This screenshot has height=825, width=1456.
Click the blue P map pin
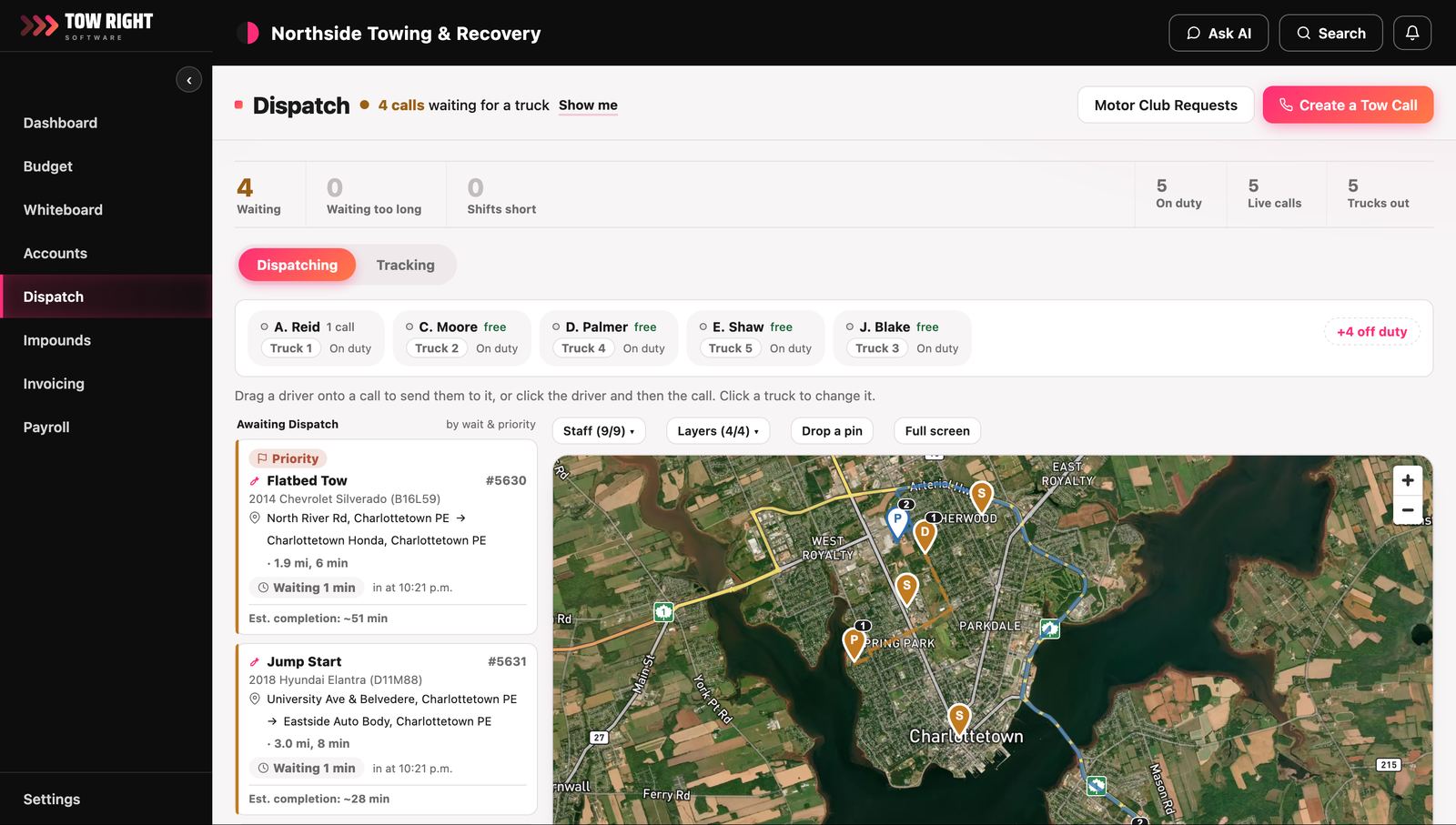coord(897,523)
